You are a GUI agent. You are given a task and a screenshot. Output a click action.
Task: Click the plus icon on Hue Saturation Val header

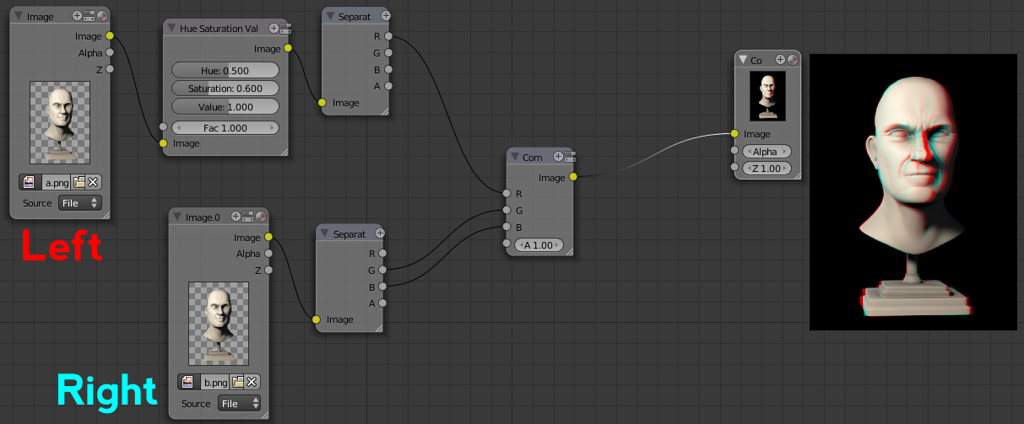point(274,28)
